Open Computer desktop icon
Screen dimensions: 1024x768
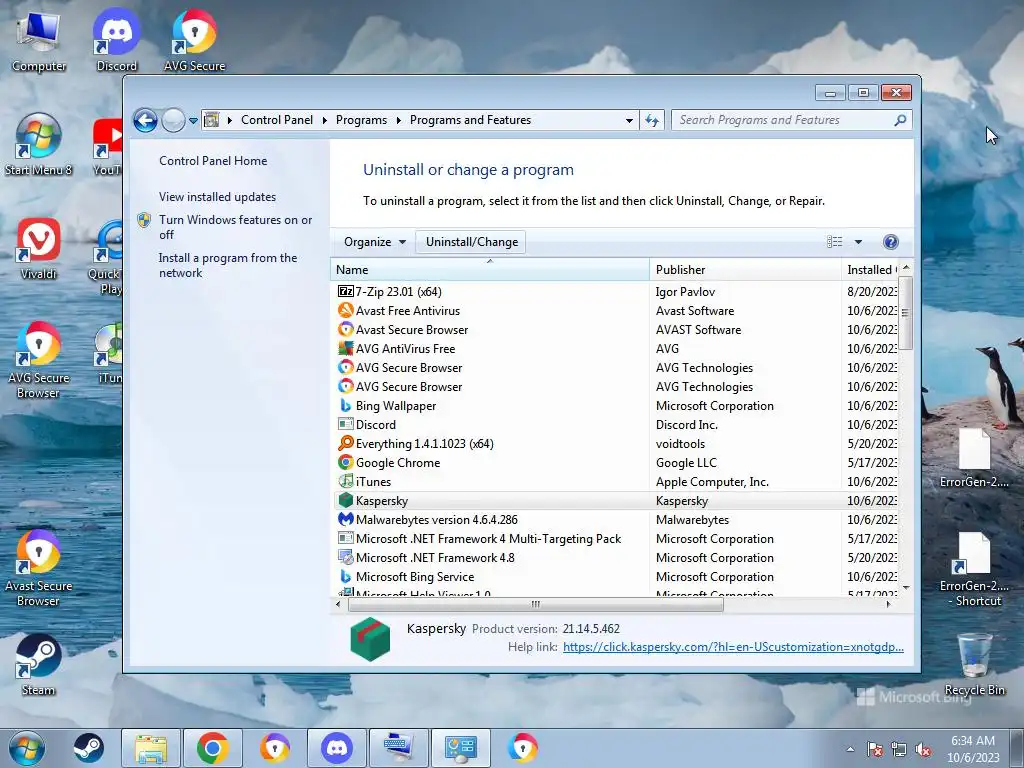click(39, 39)
